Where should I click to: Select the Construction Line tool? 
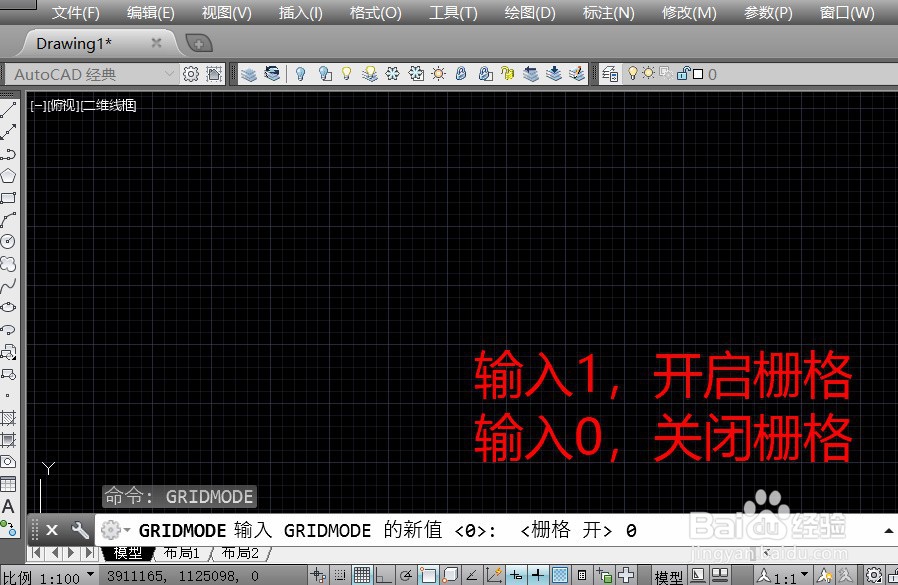(8, 132)
